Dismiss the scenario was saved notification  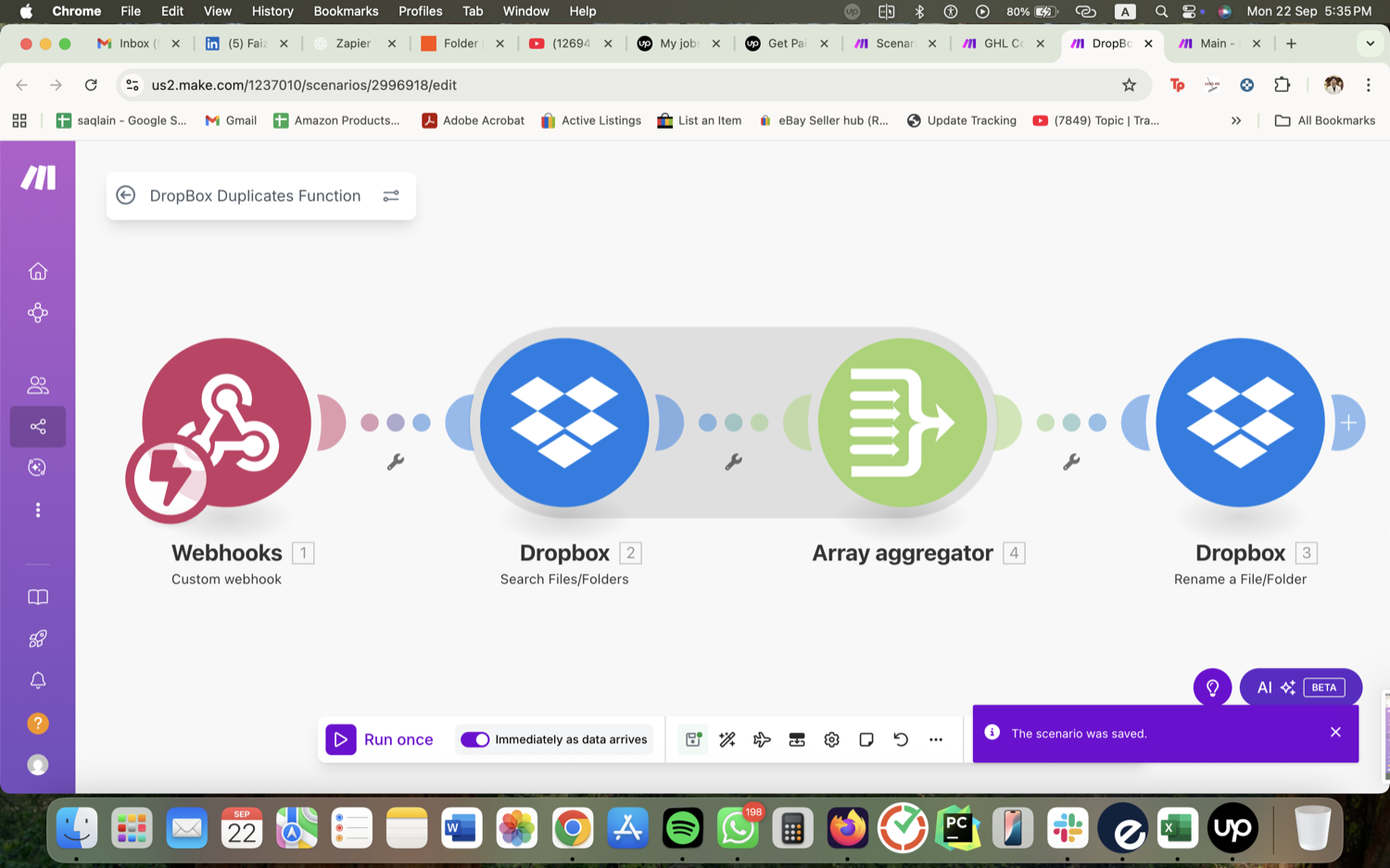(1335, 732)
